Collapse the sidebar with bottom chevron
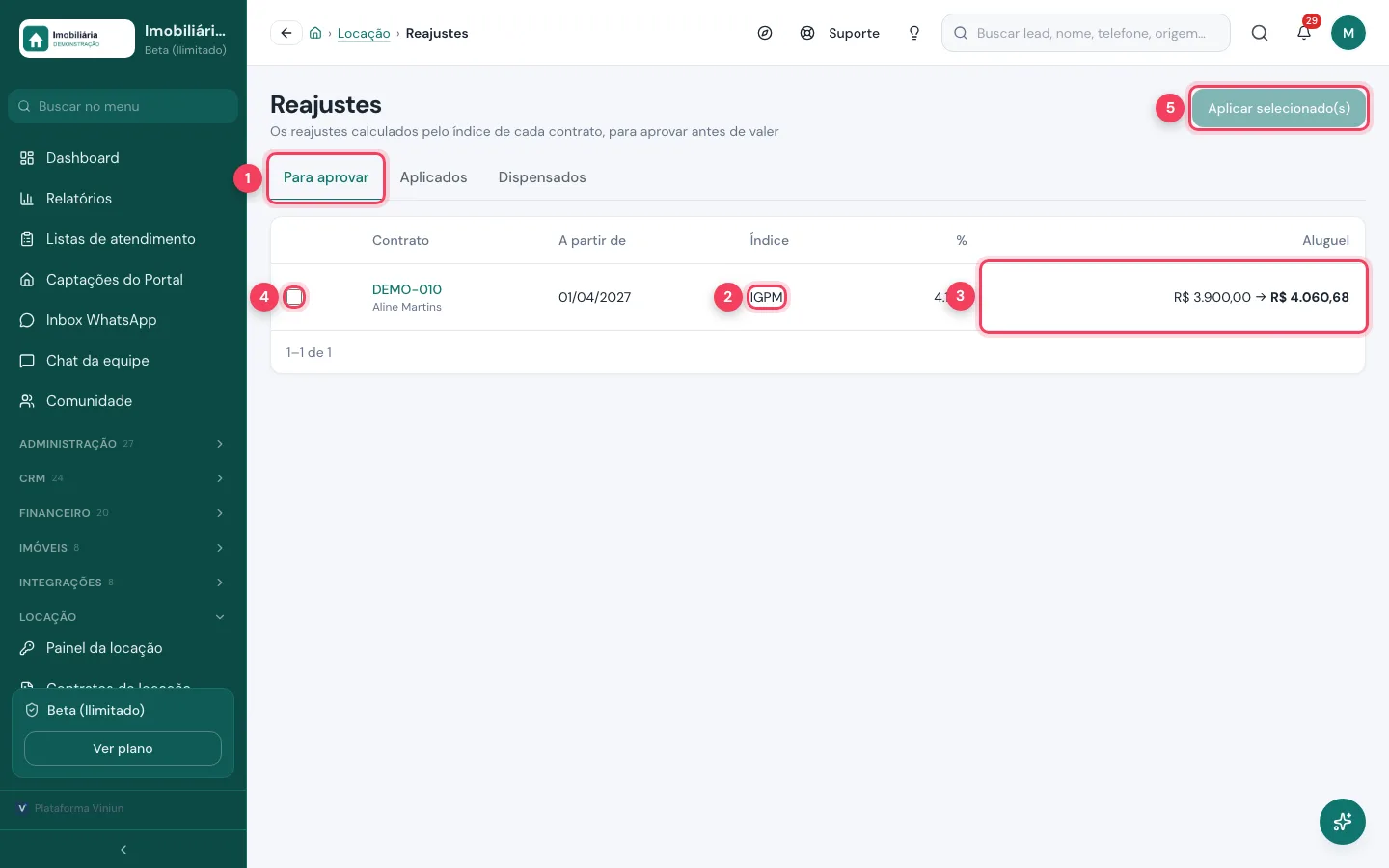This screenshot has width=1389, height=868. tap(123, 850)
